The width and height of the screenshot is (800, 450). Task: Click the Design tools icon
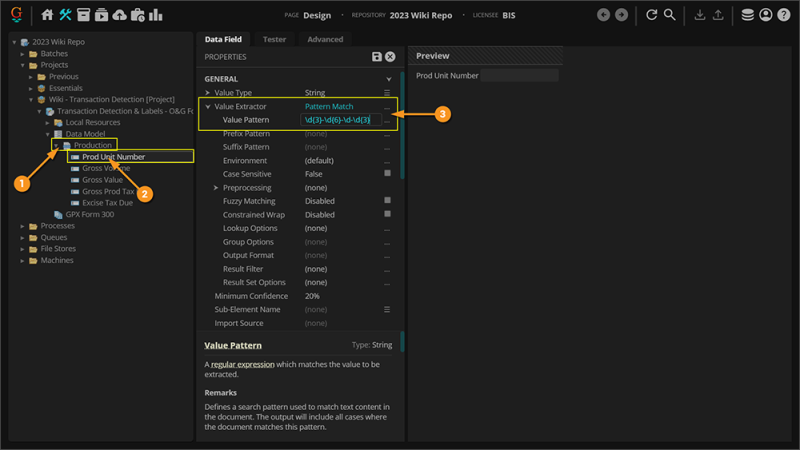[x=65, y=15]
